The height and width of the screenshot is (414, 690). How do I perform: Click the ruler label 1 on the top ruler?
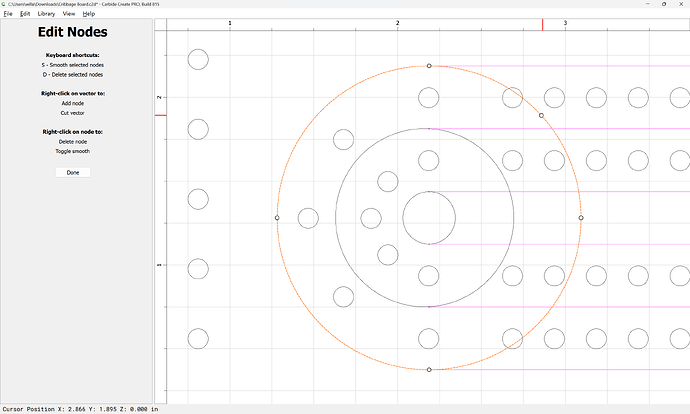[230, 23]
